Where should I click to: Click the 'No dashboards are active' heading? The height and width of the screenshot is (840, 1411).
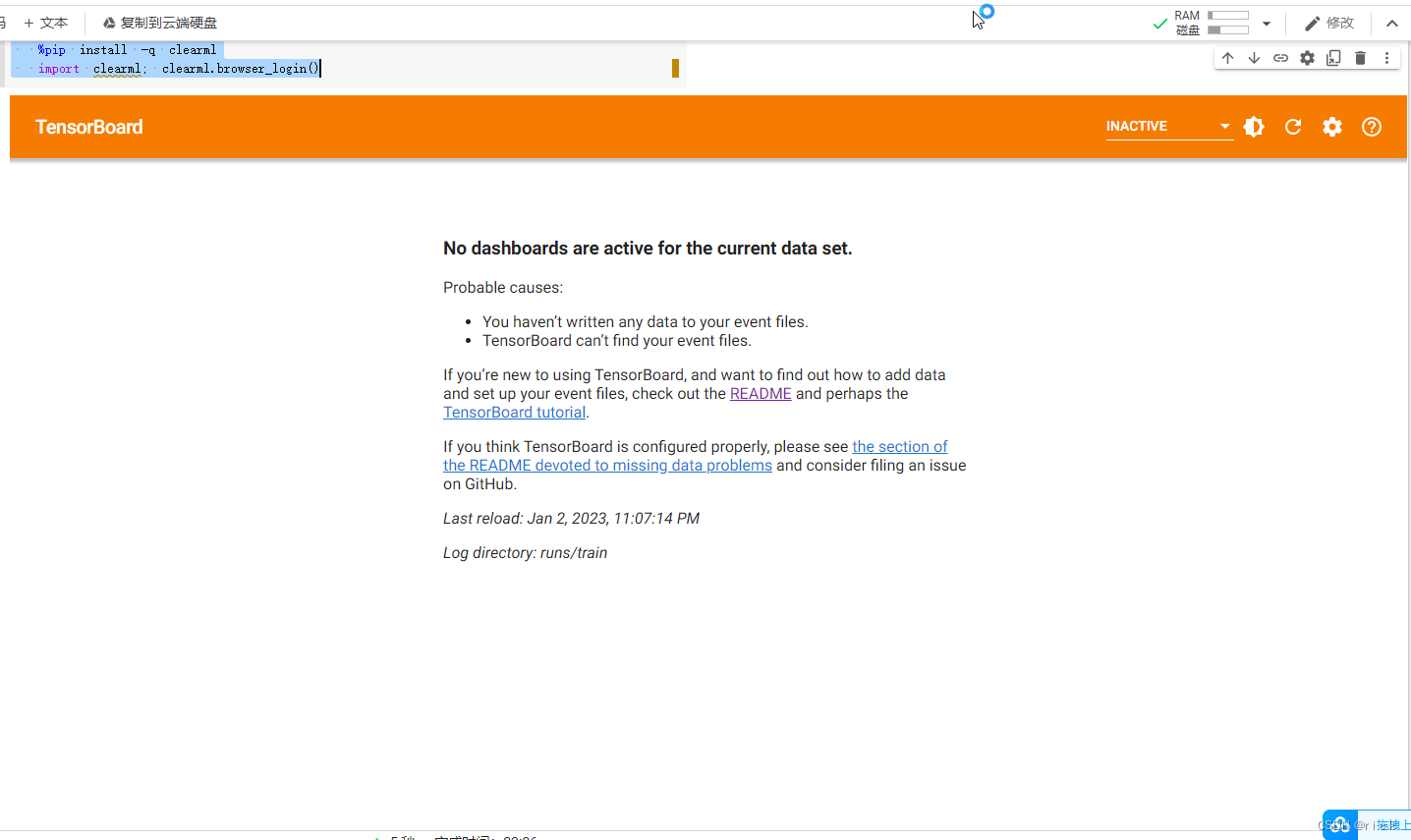(648, 249)
